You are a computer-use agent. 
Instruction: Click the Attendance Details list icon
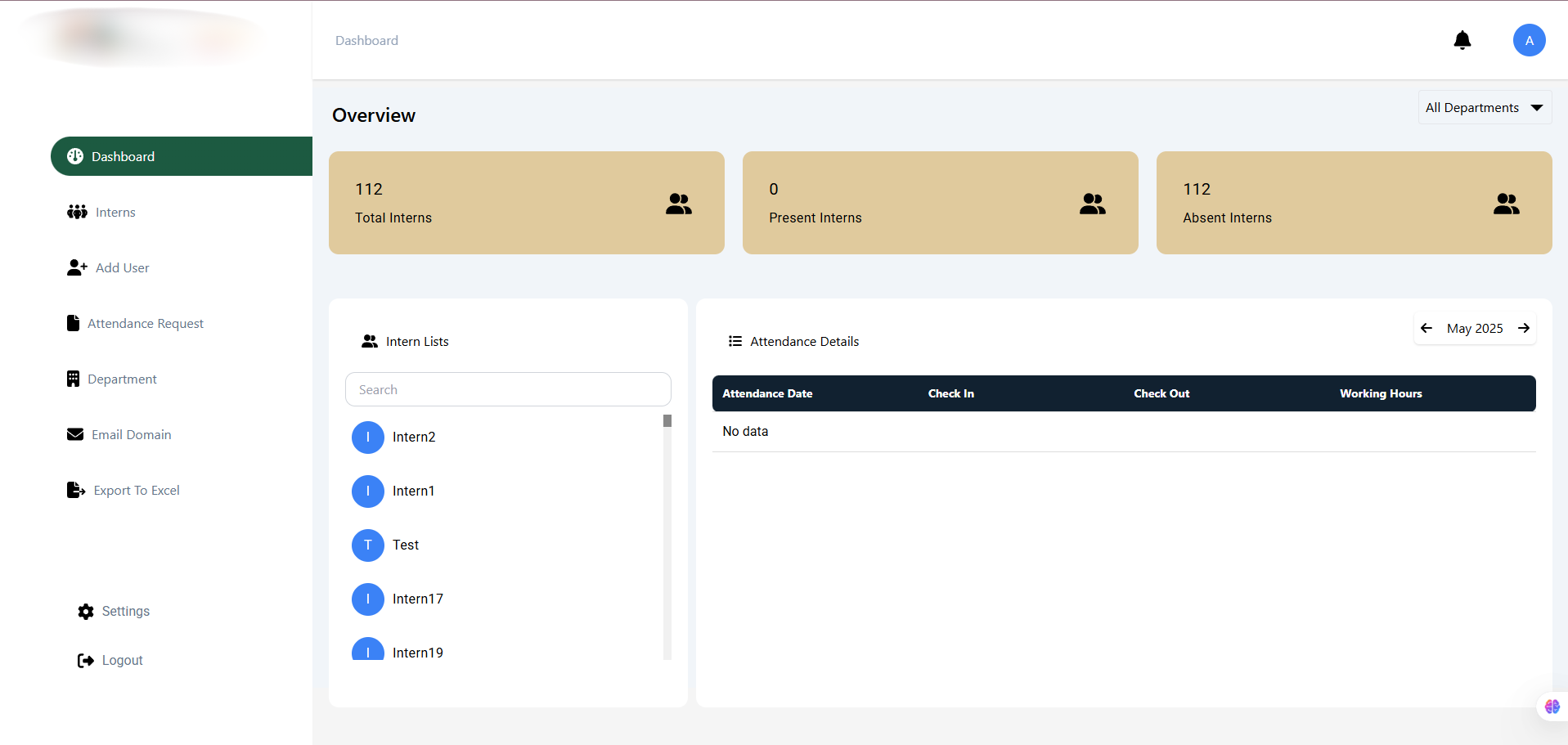735,341
